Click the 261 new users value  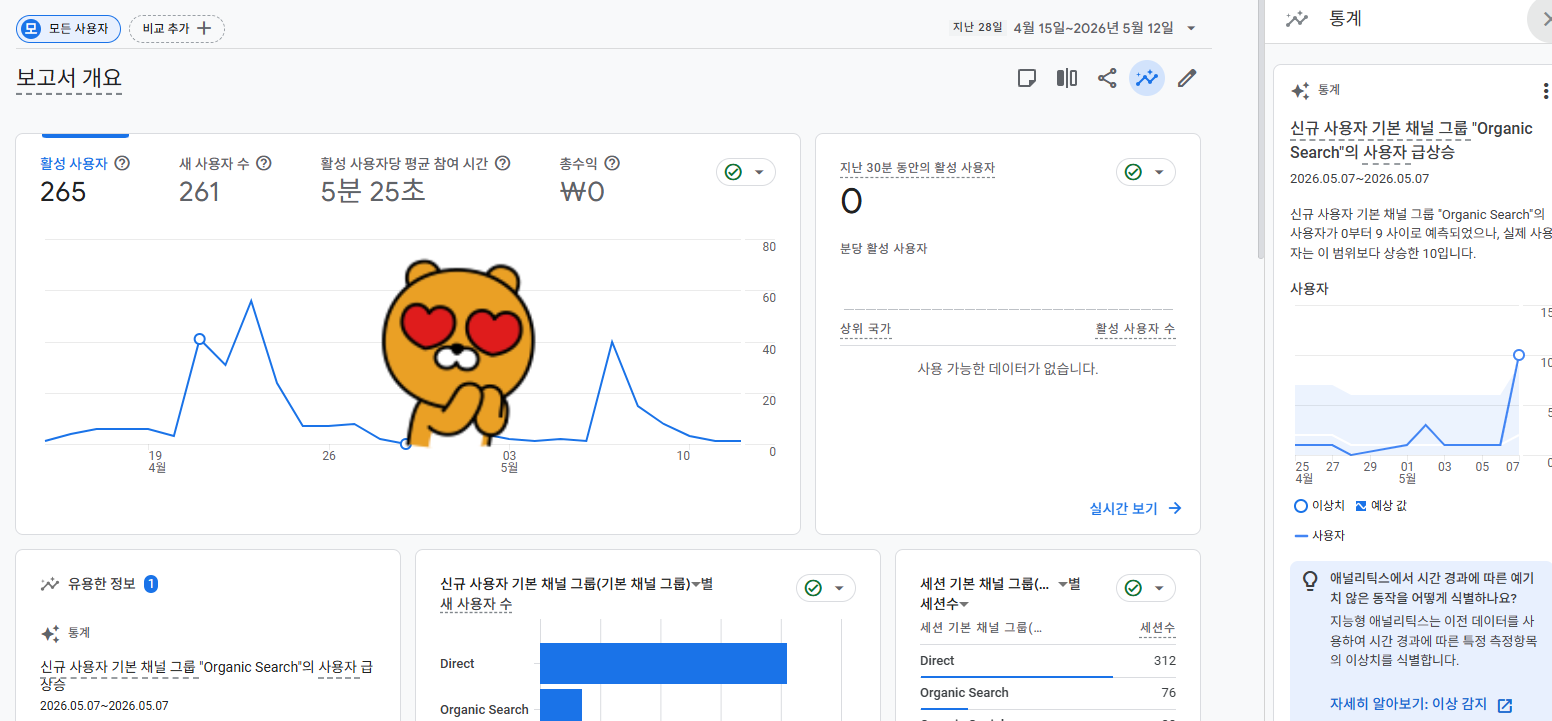199,191
